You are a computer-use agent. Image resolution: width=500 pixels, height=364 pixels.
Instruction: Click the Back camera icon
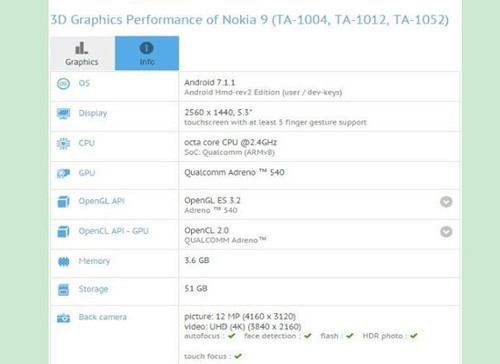pos(63,318)
